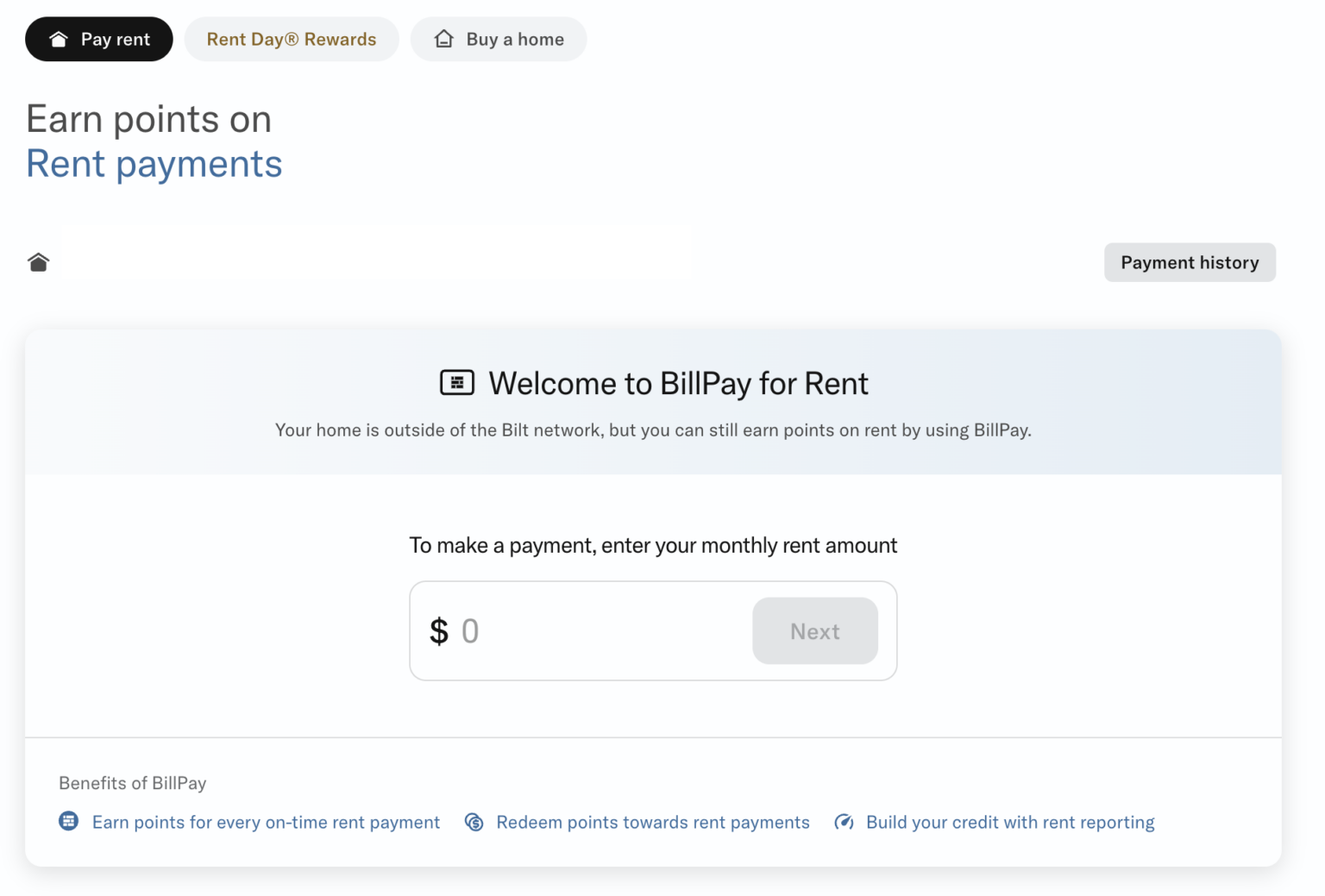Image resolution: width=1325 pixels, height=896 pixels.
Task: Open Build your credit with rent reporting
Action: coord(1009,822)
